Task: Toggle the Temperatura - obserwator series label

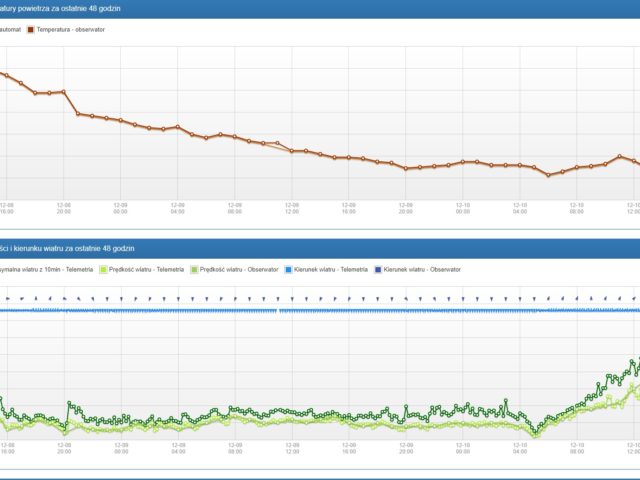Action: (x=72, y=30)
